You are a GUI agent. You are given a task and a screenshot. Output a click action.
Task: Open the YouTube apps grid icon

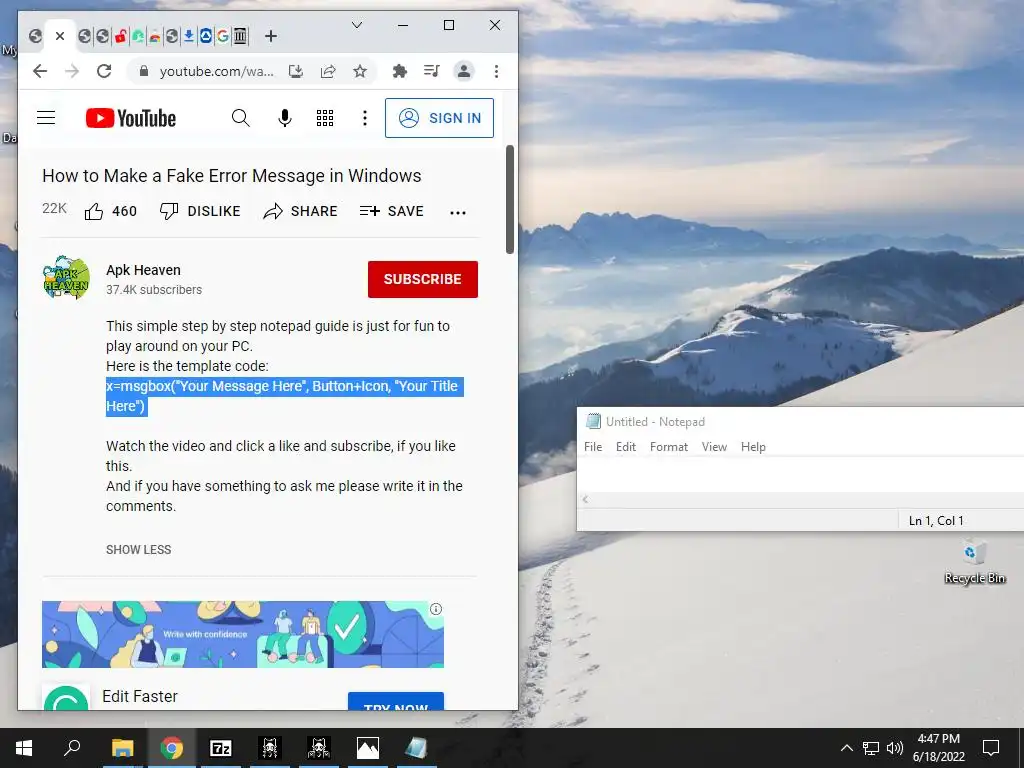click(325, 118)
